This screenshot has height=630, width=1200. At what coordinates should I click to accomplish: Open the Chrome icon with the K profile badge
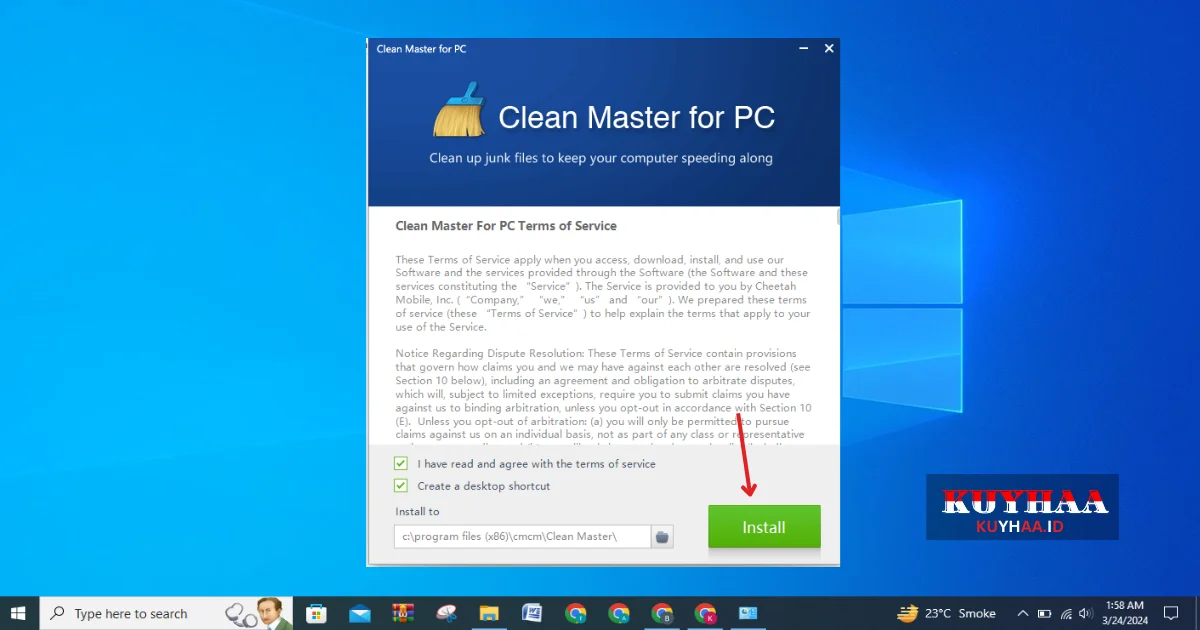pyautogui.click(x=705, y=613)
